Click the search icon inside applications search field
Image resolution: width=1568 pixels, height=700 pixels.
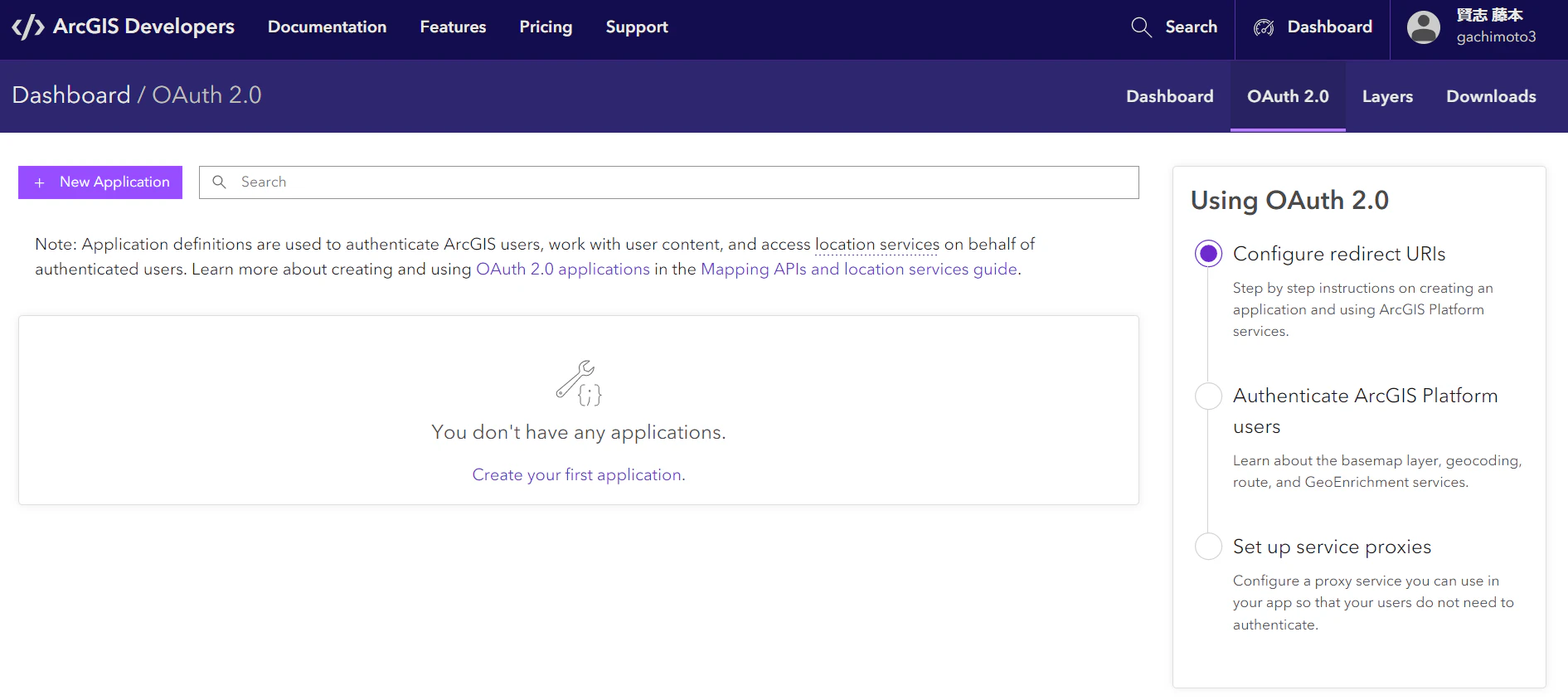click(219, 182)
